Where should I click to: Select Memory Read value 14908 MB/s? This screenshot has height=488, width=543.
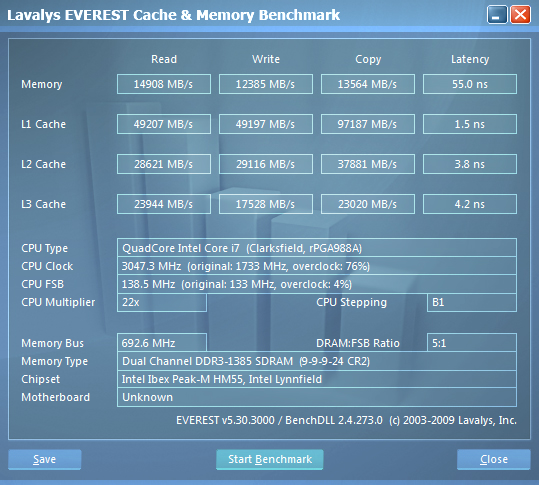pos(164,84)
